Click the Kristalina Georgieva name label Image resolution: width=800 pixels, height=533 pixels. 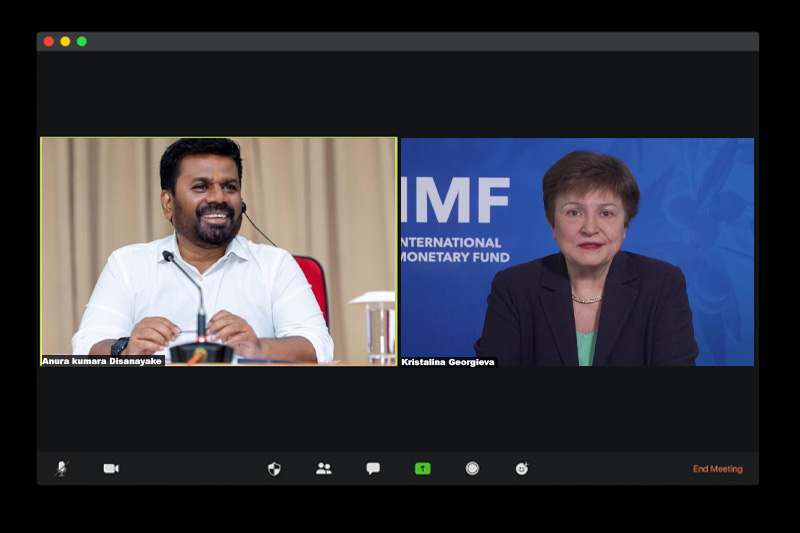click(448, 362)
